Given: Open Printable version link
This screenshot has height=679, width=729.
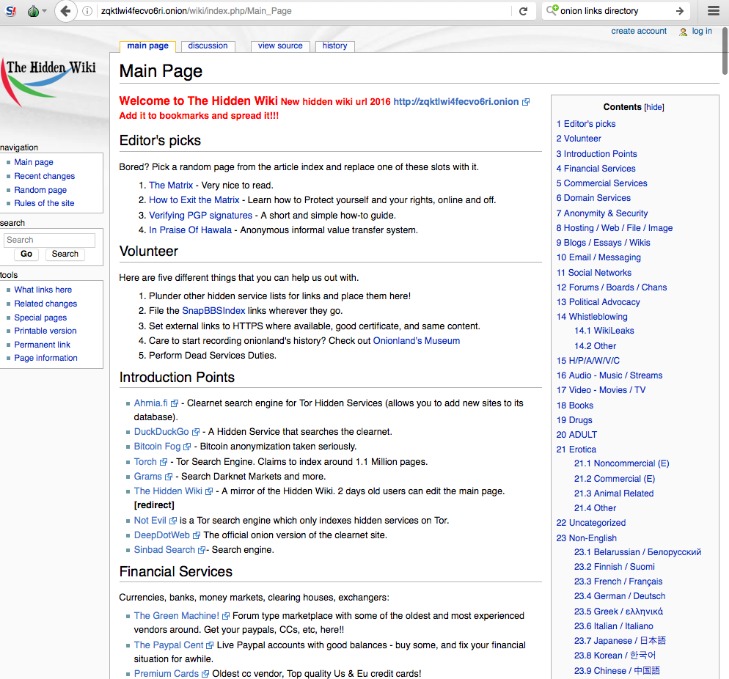Looking at the screenshot, I should pyautogui.click(x=45, y=331).
